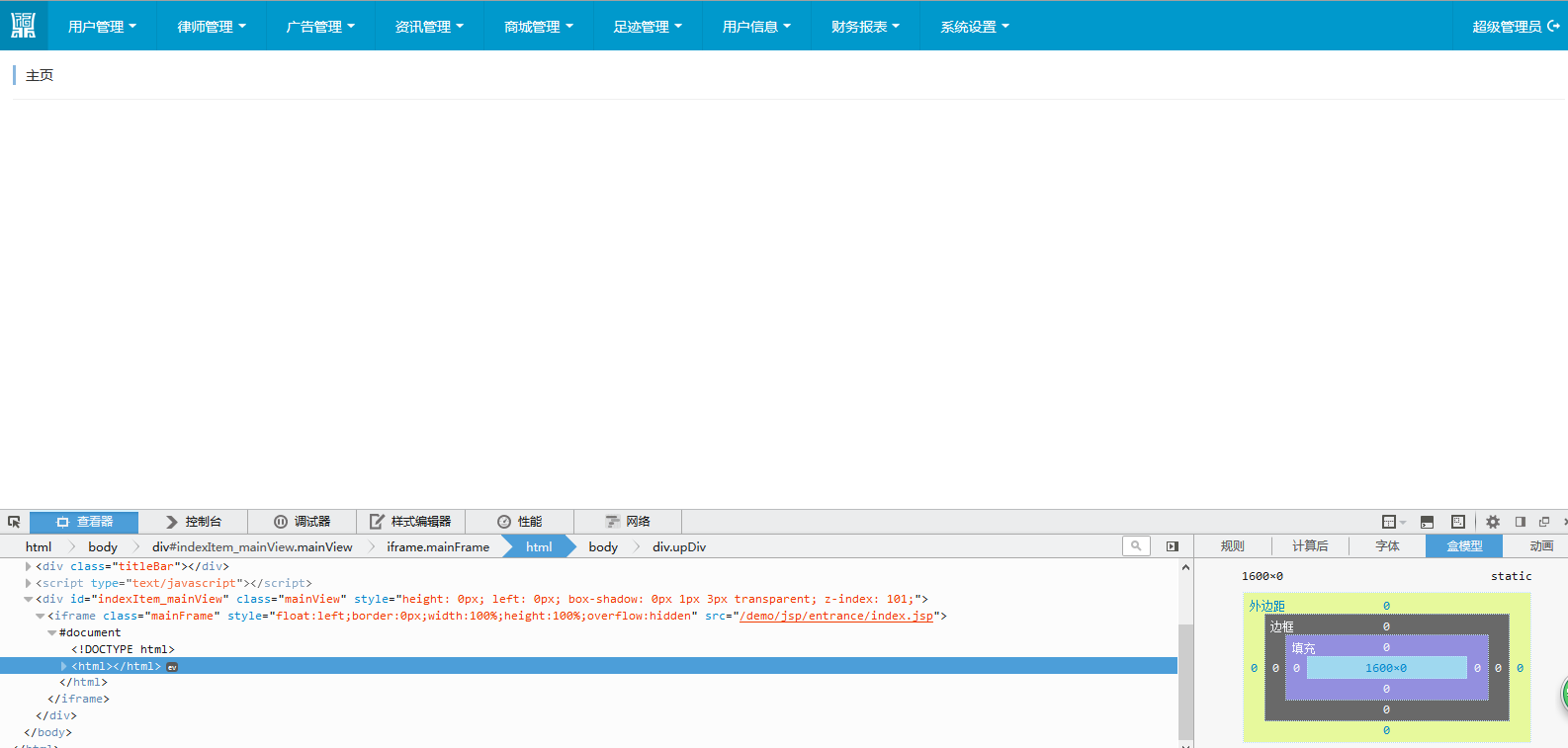Dock devtools to side of window icon
Screen dimensions: 1568x748
1521,522
